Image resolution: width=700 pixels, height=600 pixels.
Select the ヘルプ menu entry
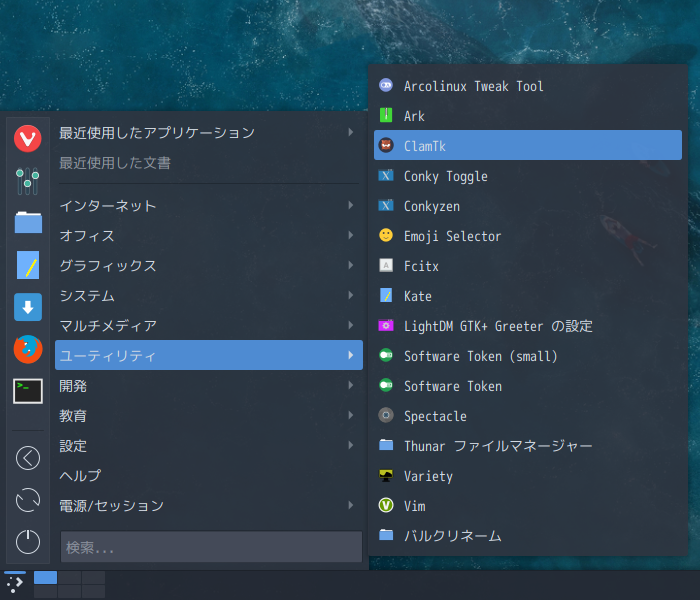point(208,475)
